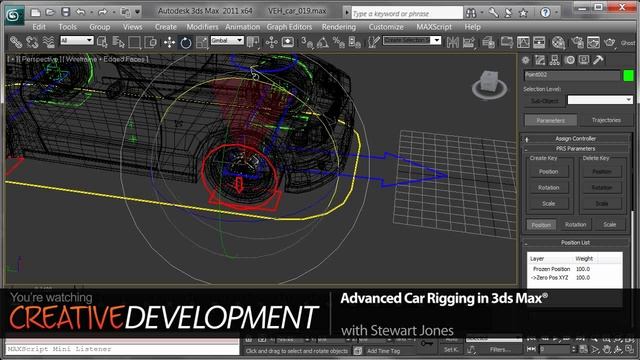
Task: Open the Material Editor
Action: [558, 42]
